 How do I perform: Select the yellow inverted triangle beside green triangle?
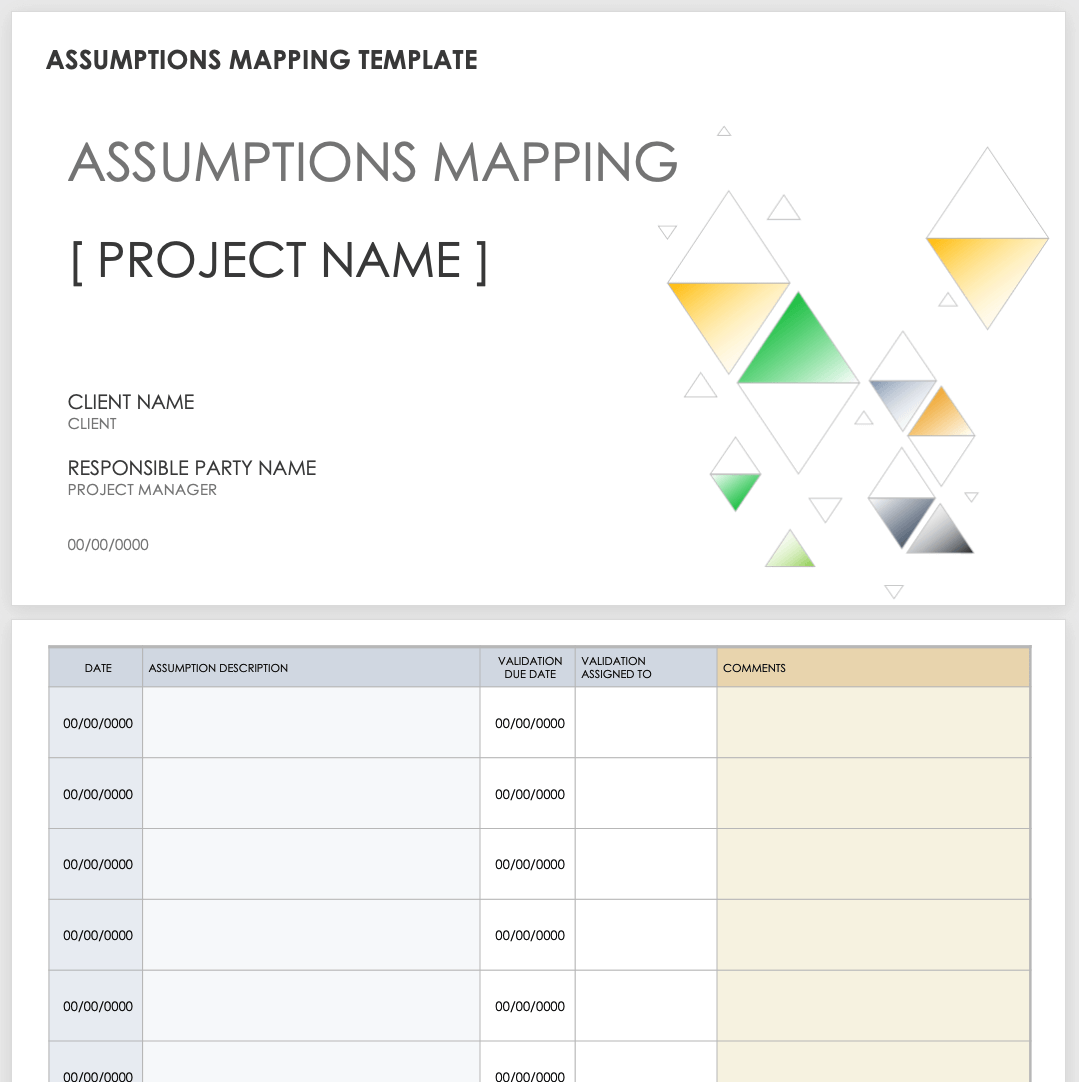[x=726, y=315]
